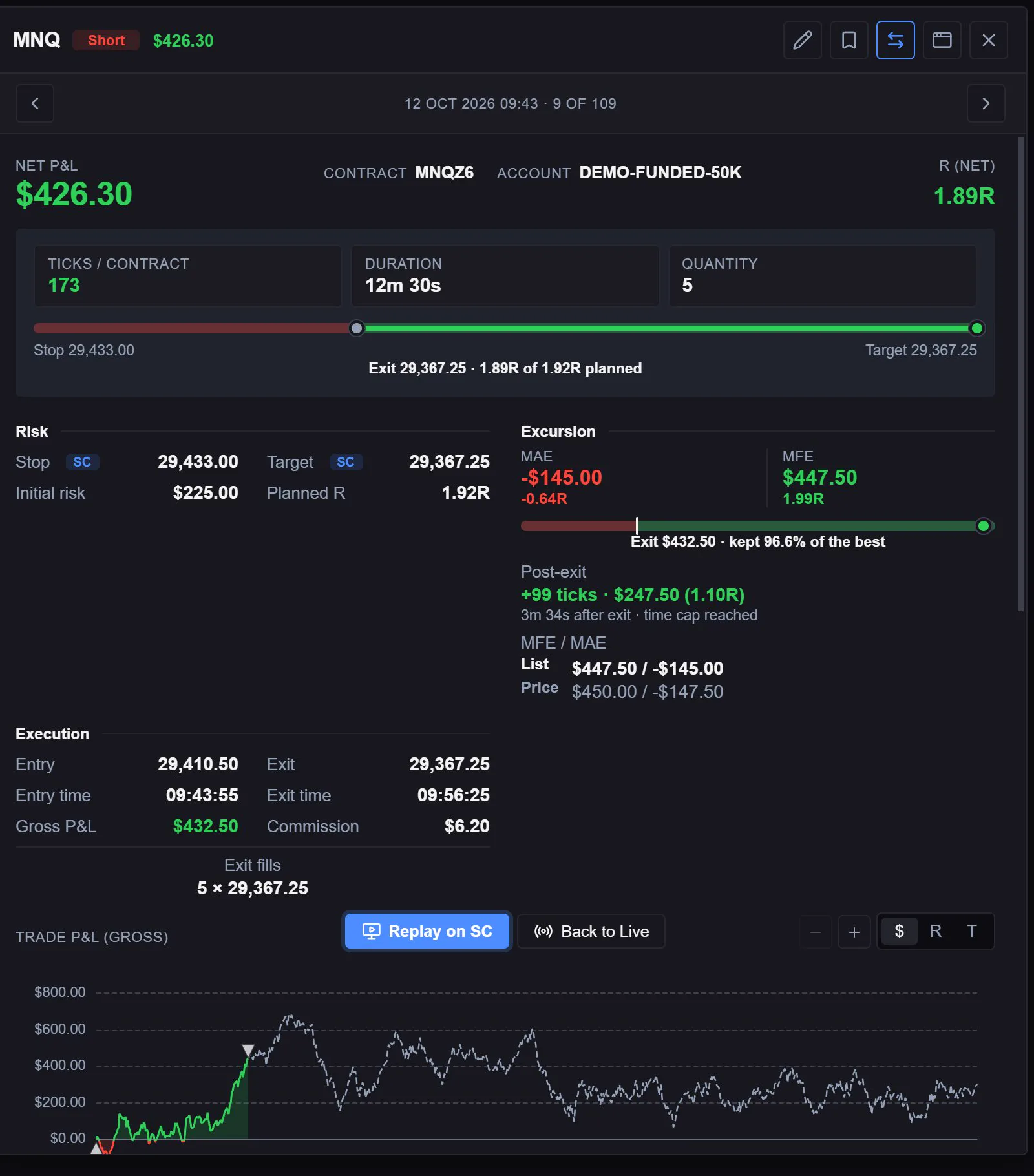Click the Gross P&L $432.50 value
This screenshot has height=1176, width=1034.
(x=206, y=826)
